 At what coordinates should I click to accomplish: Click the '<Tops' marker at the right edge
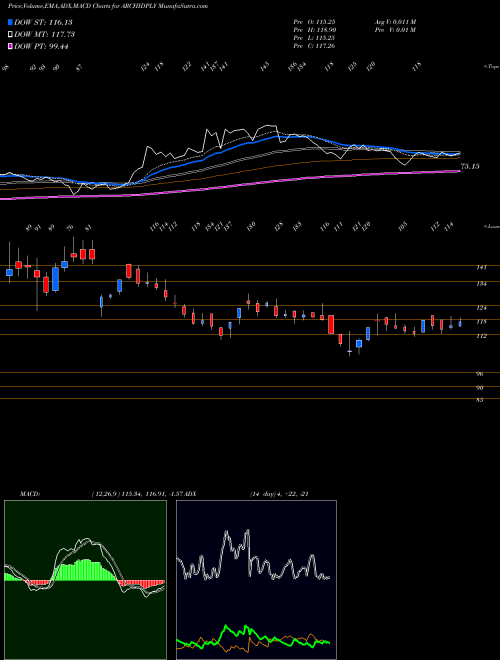tap(491, 67)
